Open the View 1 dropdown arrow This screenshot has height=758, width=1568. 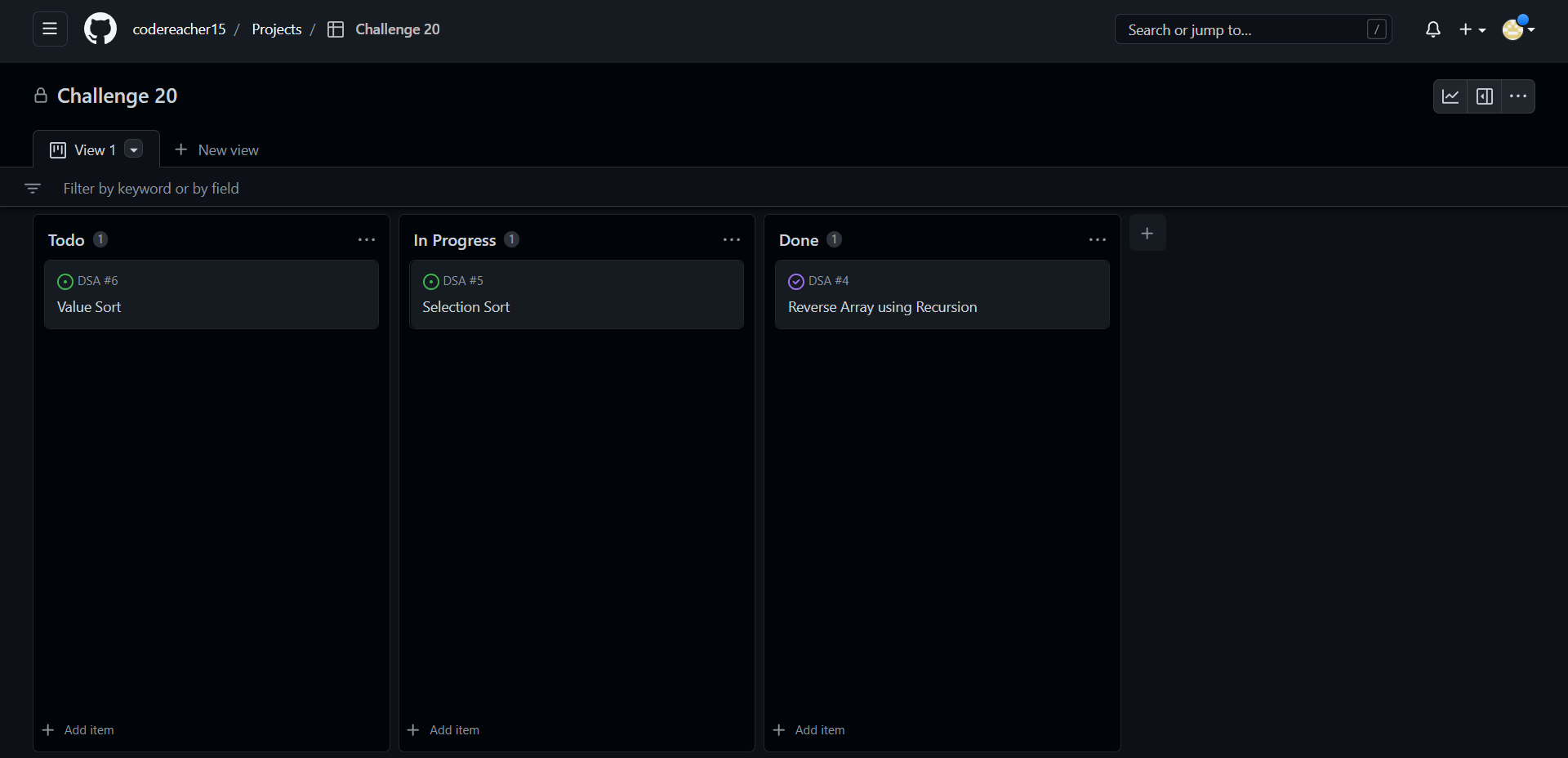click(x=132, y=149)
